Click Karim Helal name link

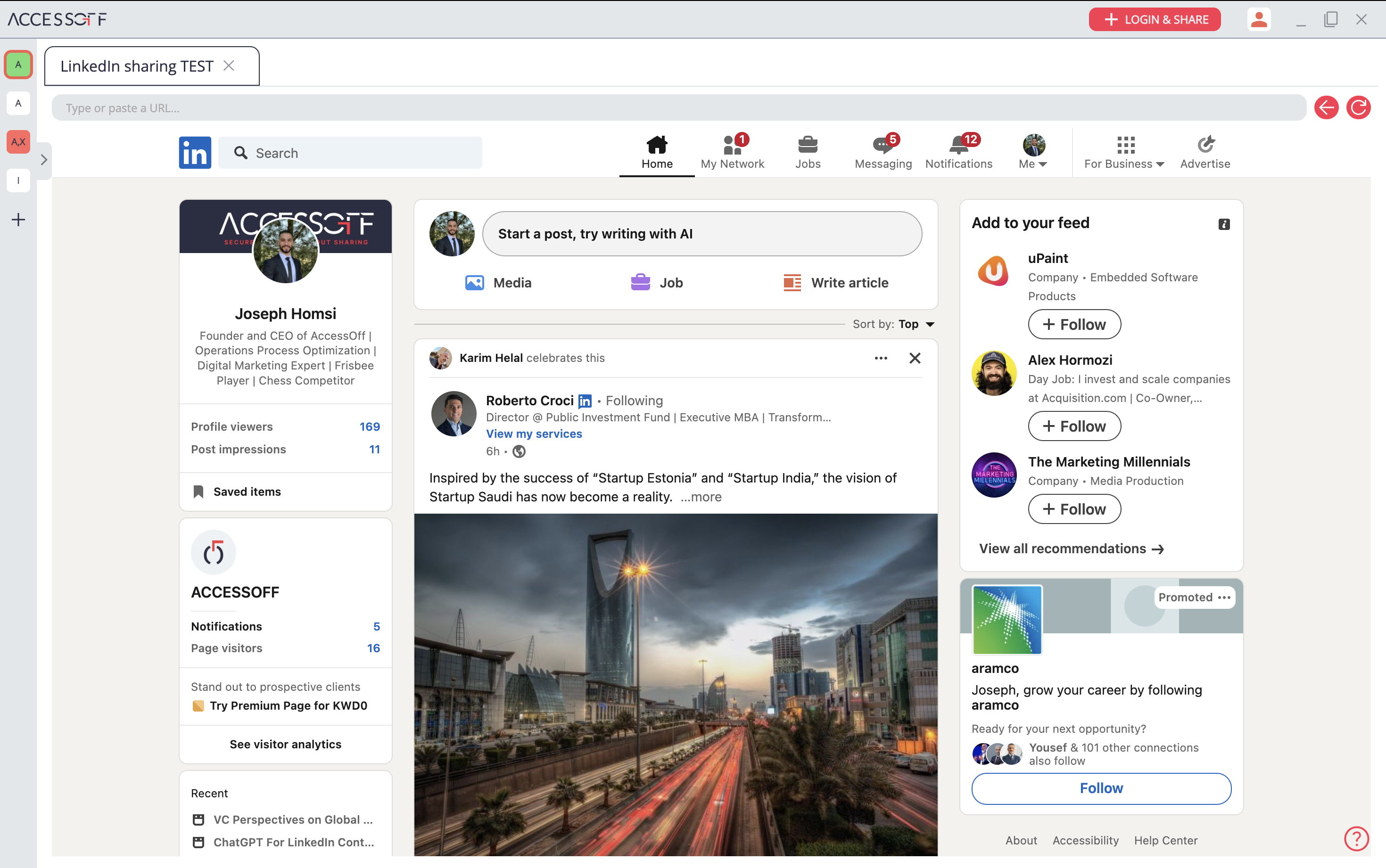tap(491, 358)
